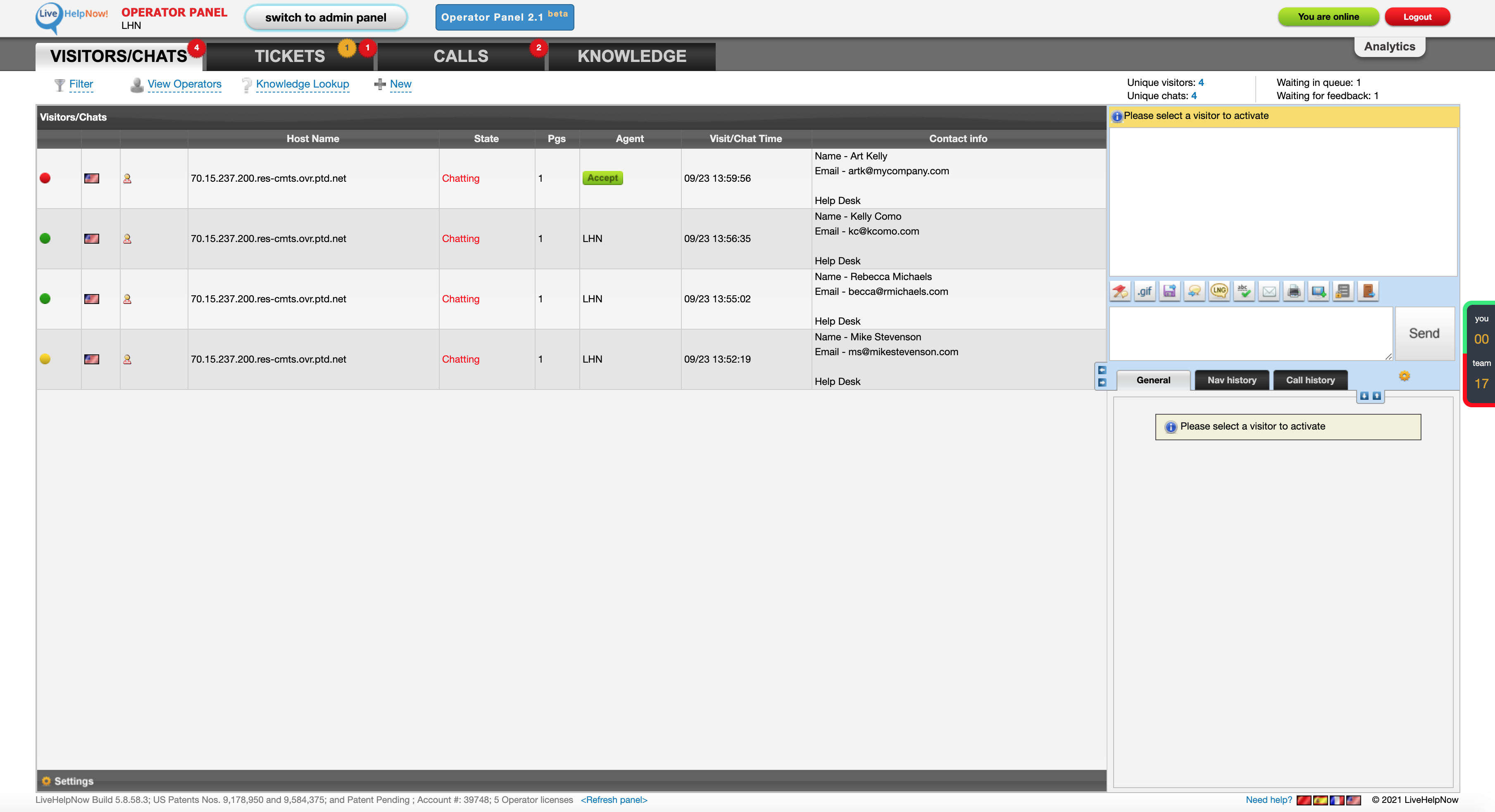
Task: Click the exit chat door icon
Action: click(x=1368, y=291)
